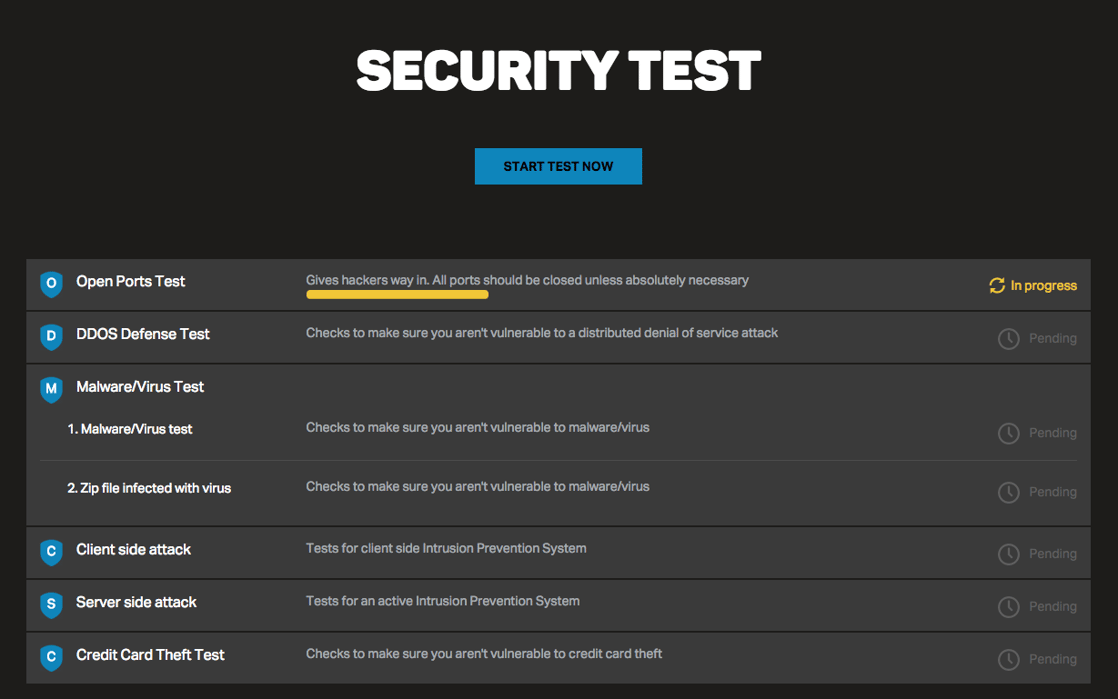Click the Credit Card Theft pending clock icon
This screenshot has width=1118, height=699.
click(x=1009, y=660)
